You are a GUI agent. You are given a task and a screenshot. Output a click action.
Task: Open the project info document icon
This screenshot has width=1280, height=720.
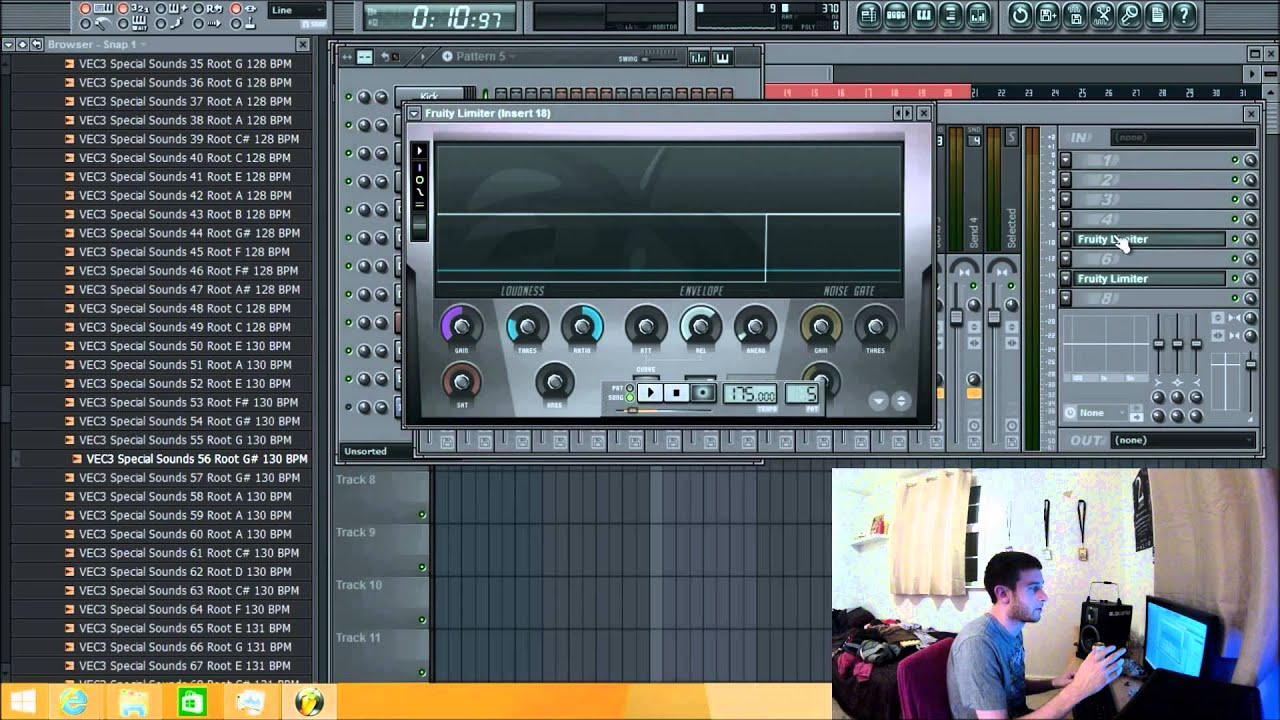pyautogui.click(x=1157, y=15)
